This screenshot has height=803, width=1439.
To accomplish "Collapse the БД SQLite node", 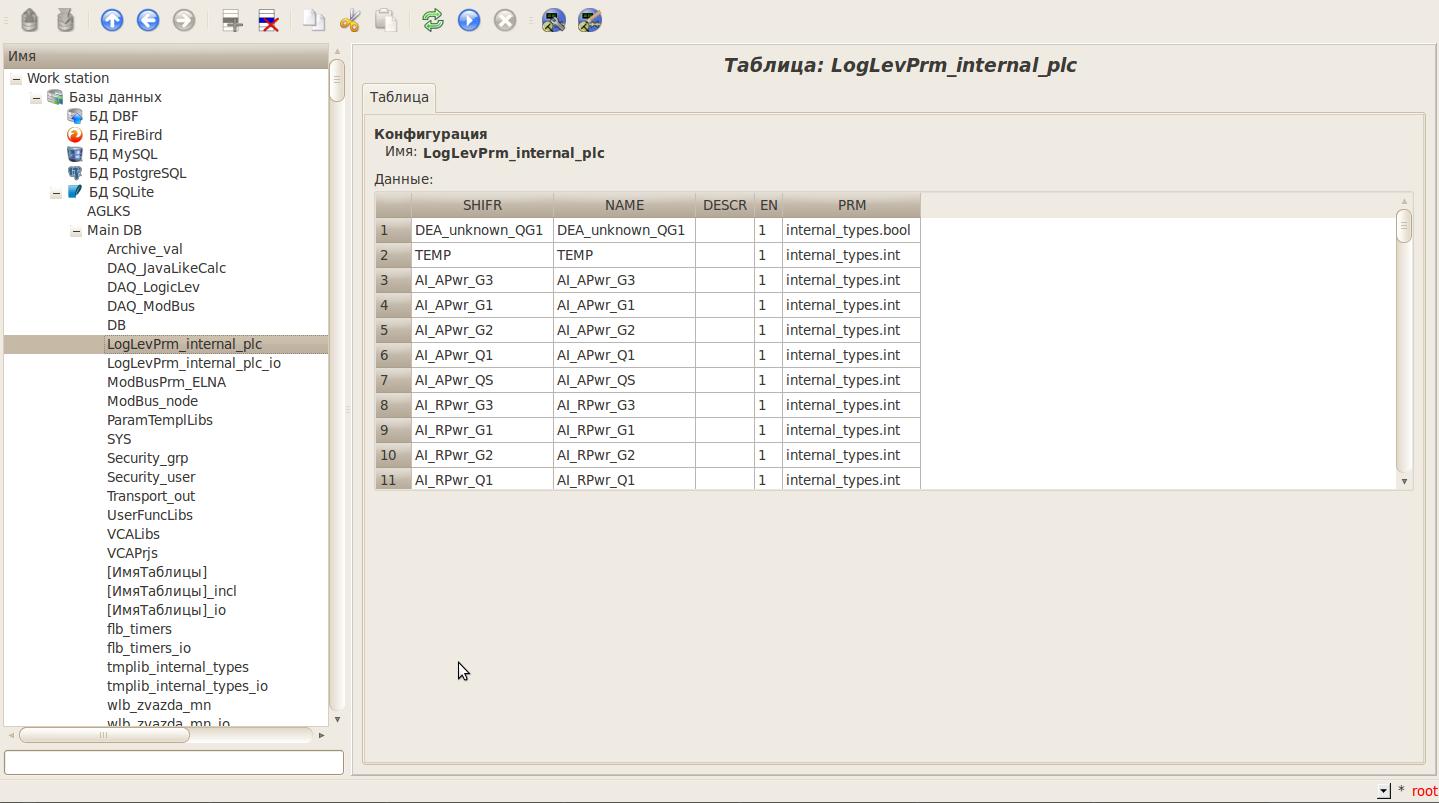I will (x=56, y=193).
